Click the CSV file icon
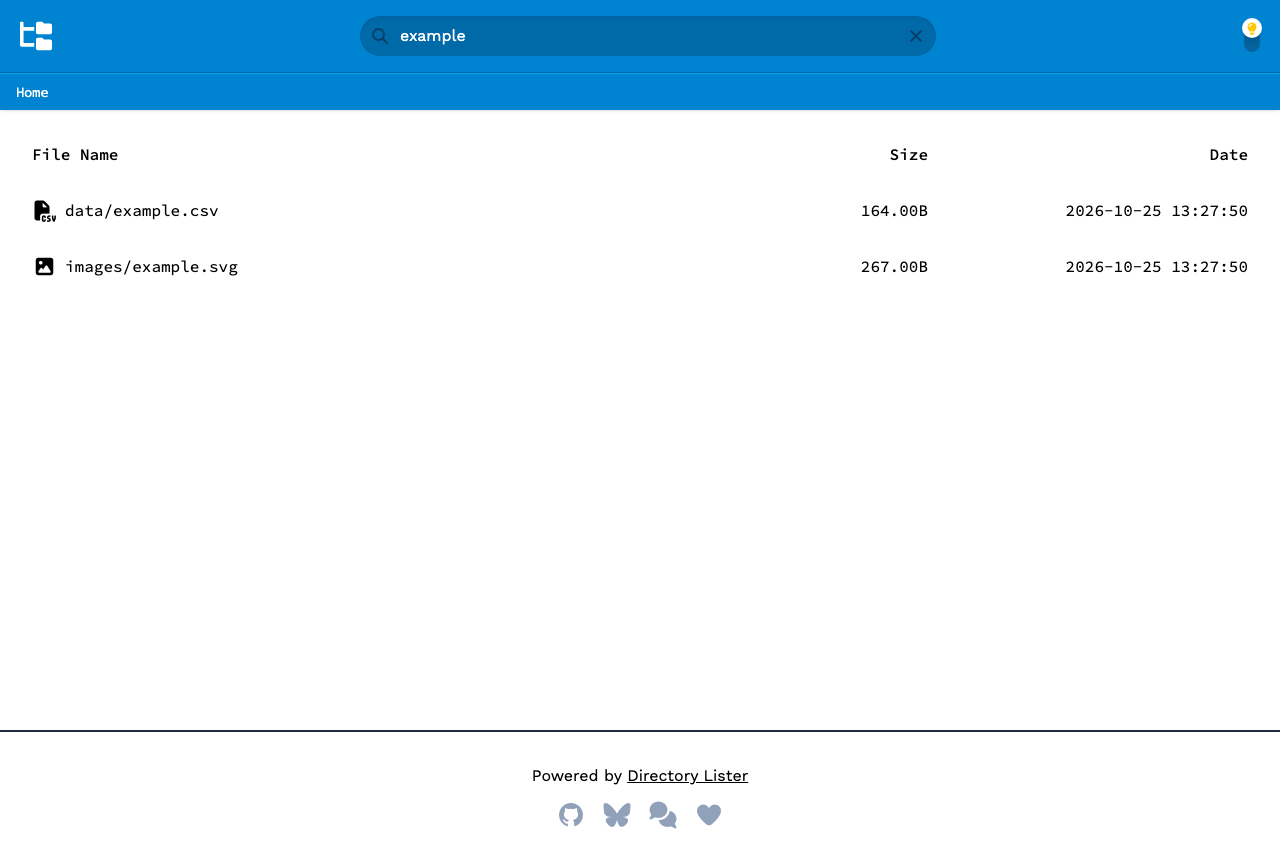The width and height of the screenshot is (1280, 860). [44, 211]
